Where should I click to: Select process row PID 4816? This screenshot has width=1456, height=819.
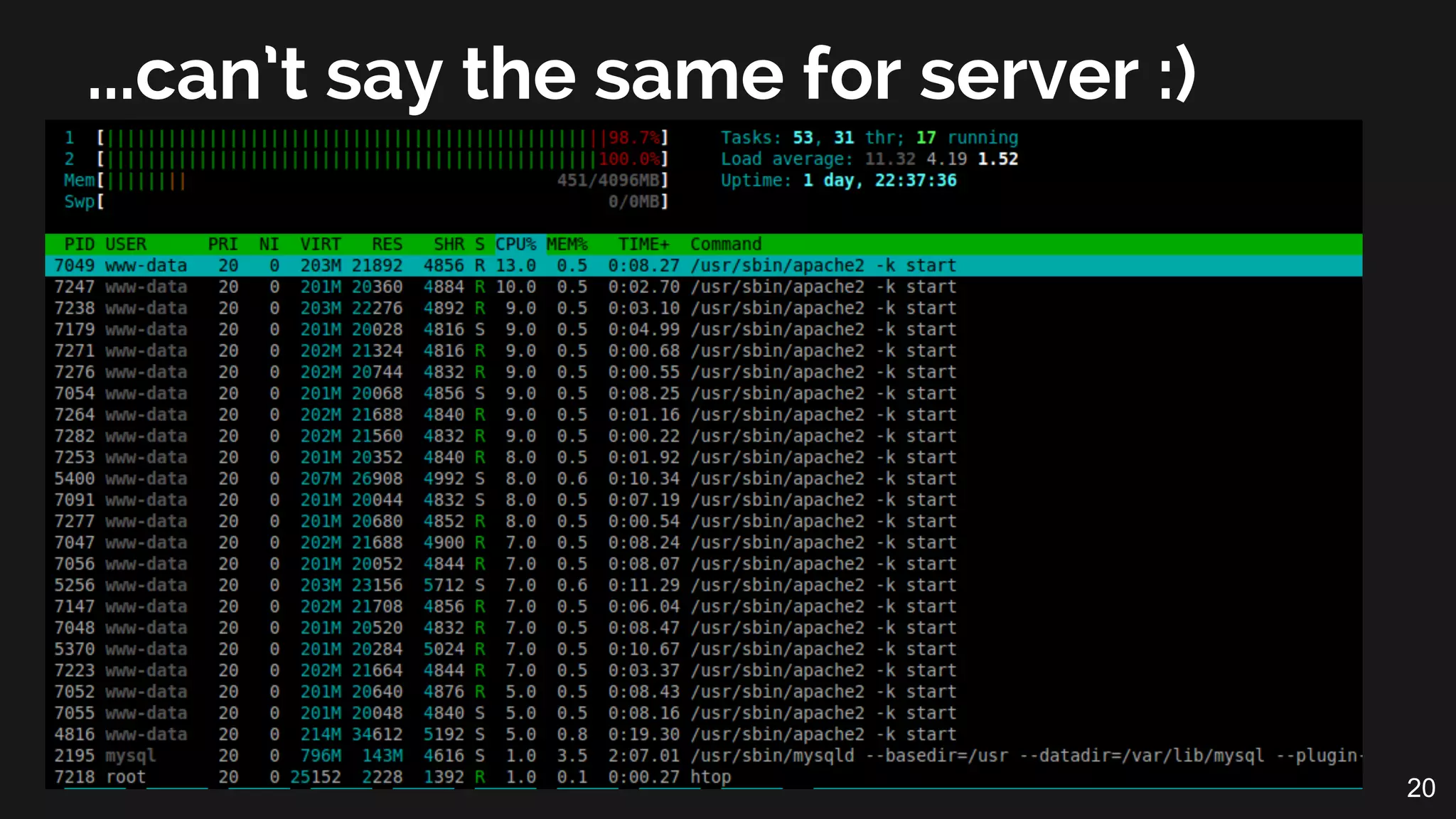[x=704, y=735]
